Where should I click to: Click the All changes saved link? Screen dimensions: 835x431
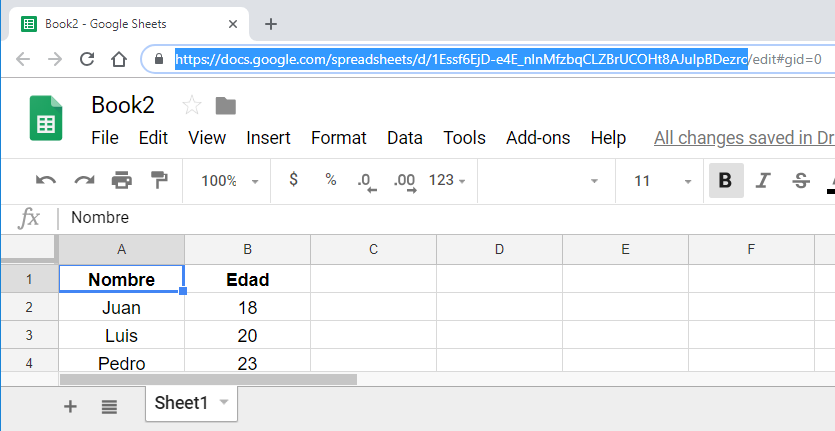[x=743, y=138]
